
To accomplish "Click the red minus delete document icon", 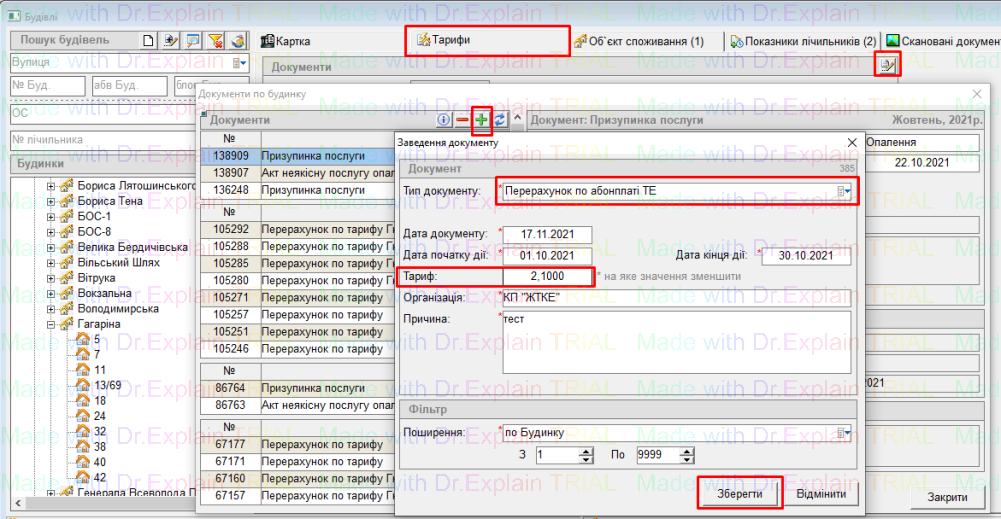I will pos(462,120).
